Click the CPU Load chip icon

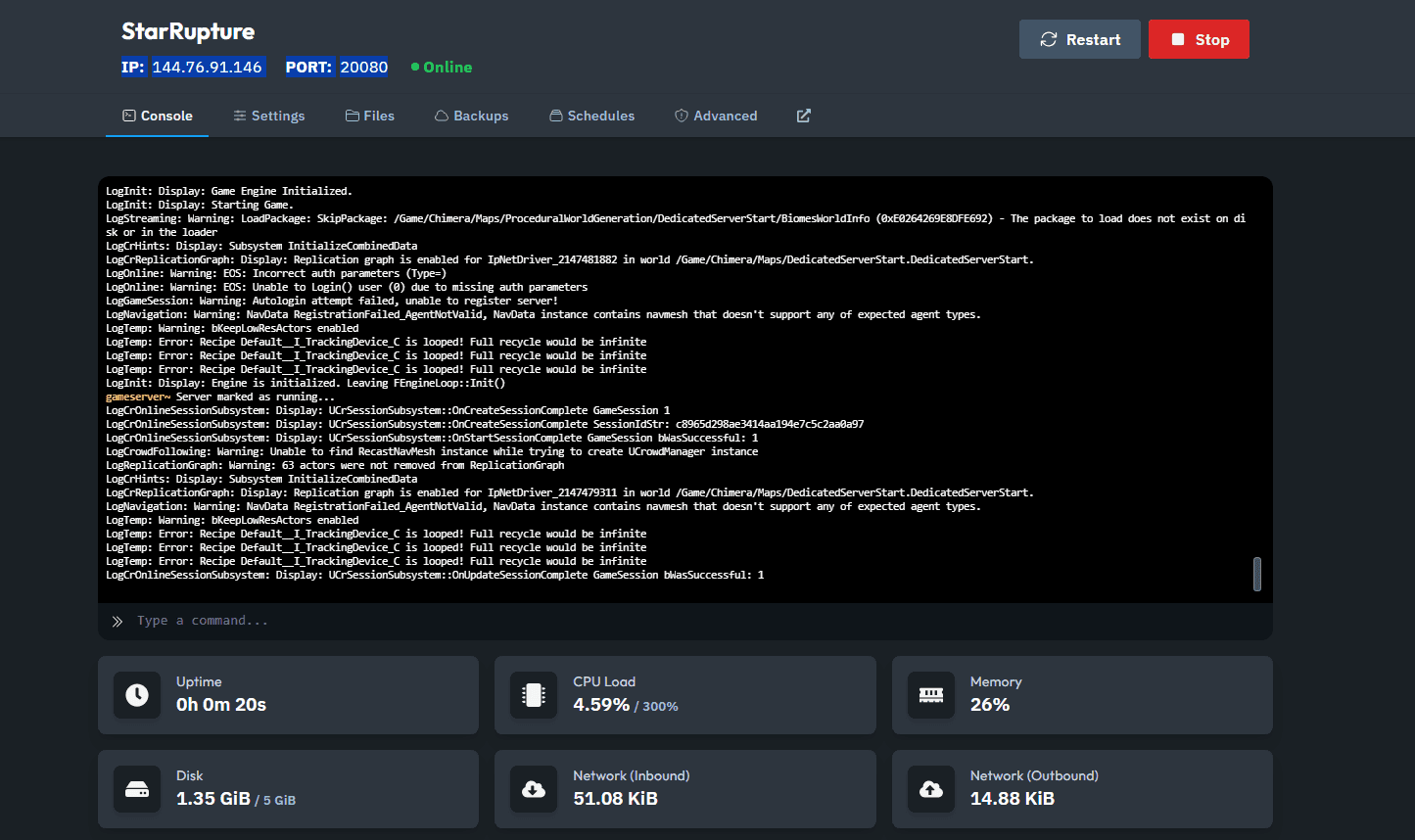coord(534,695)
